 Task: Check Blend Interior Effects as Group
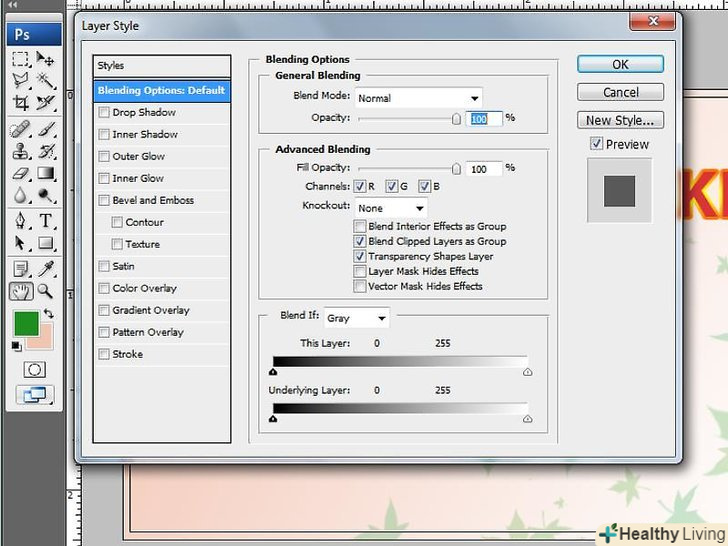[360, 227]
